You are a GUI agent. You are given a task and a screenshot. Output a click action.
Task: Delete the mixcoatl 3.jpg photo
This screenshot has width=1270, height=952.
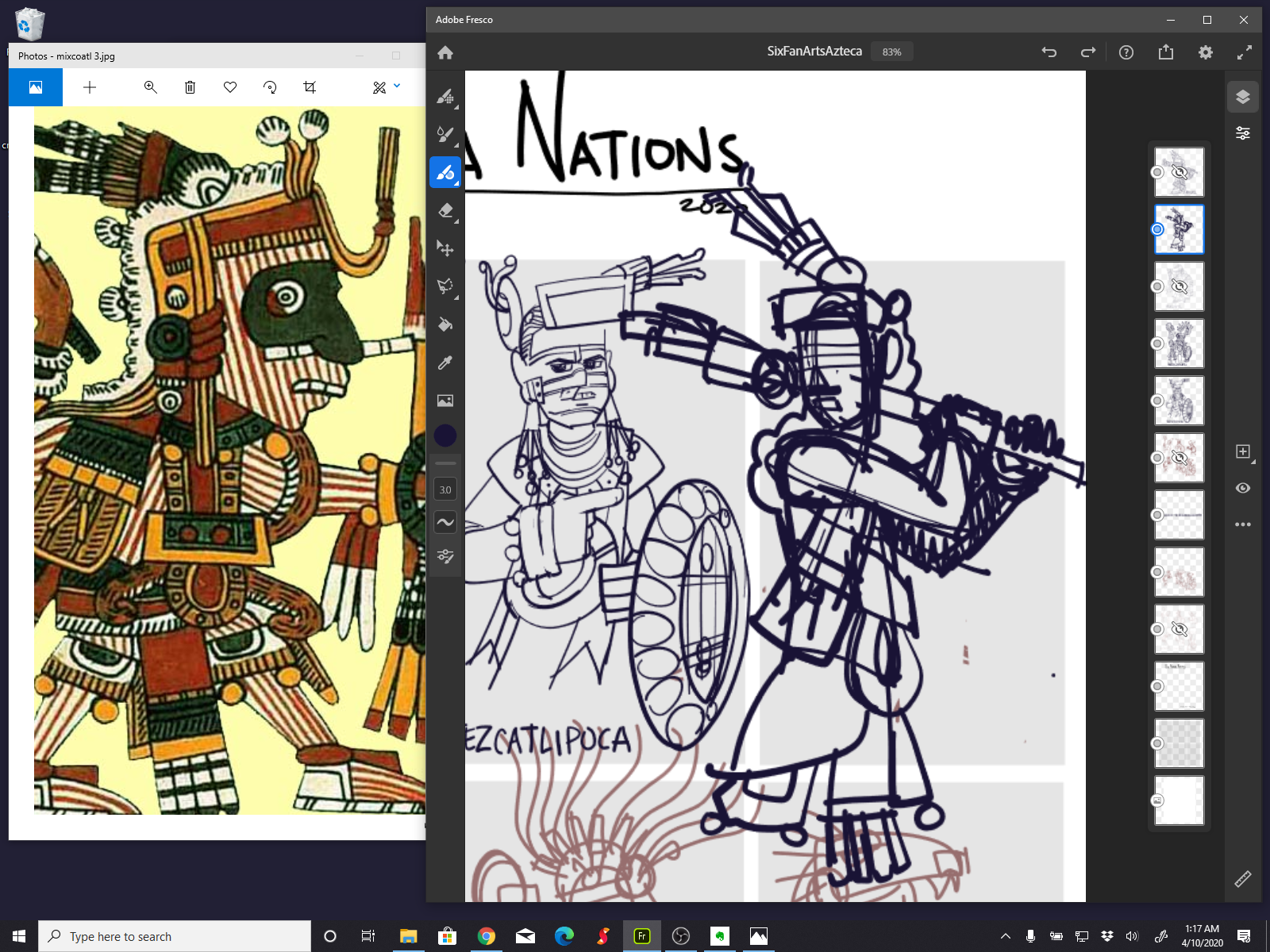(x=190, y=87)
